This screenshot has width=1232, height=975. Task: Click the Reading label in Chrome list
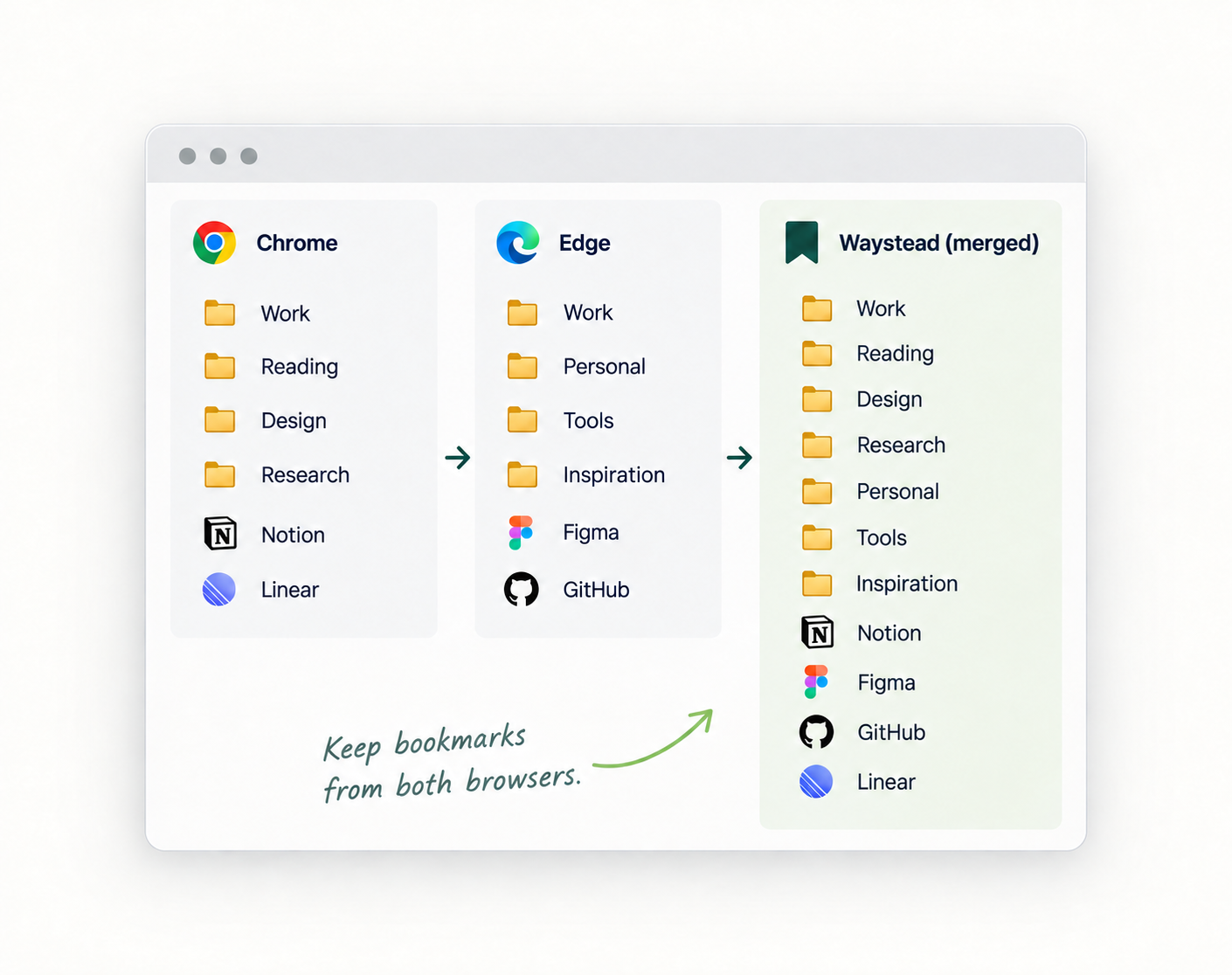[300, 367]
